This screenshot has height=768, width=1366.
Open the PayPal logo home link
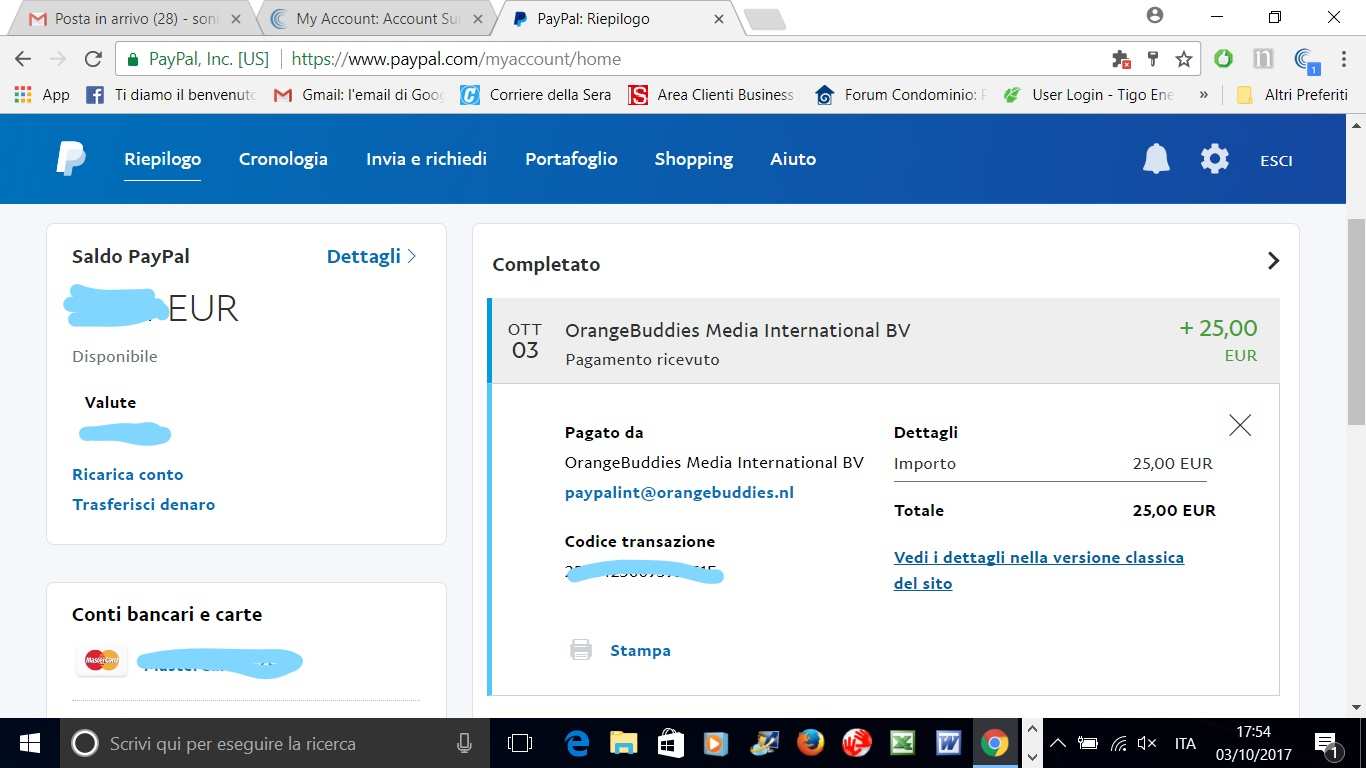click(71, 159)
